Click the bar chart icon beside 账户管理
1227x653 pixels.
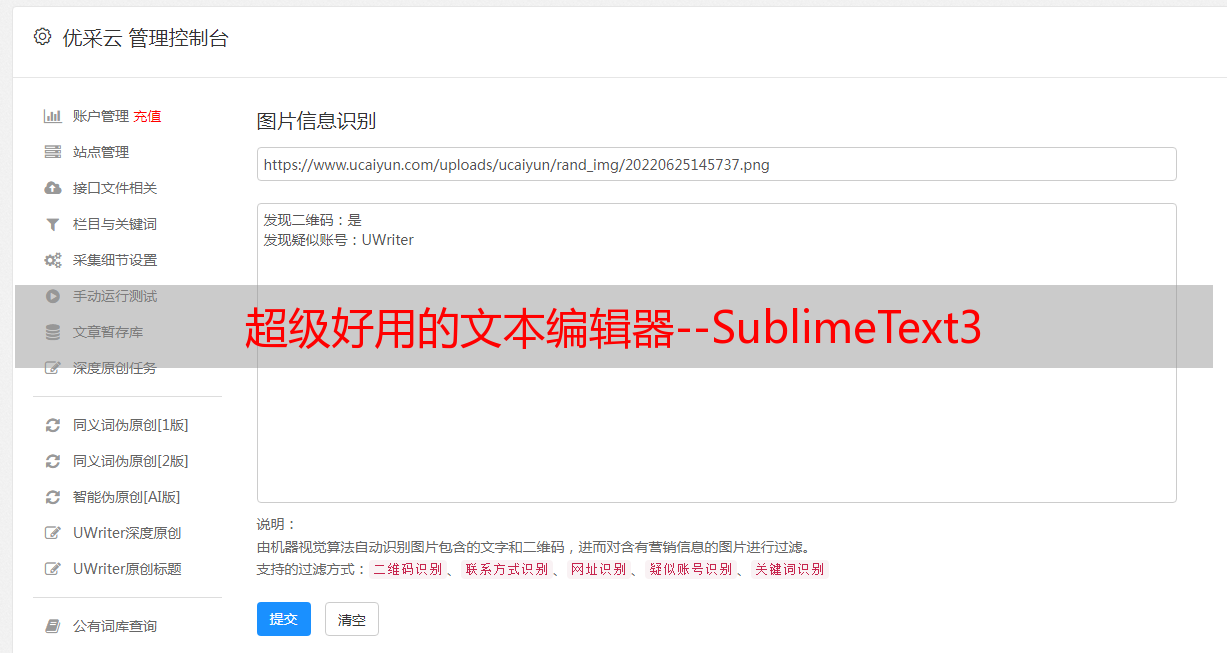pyautogui.click(x=53, y=116)
